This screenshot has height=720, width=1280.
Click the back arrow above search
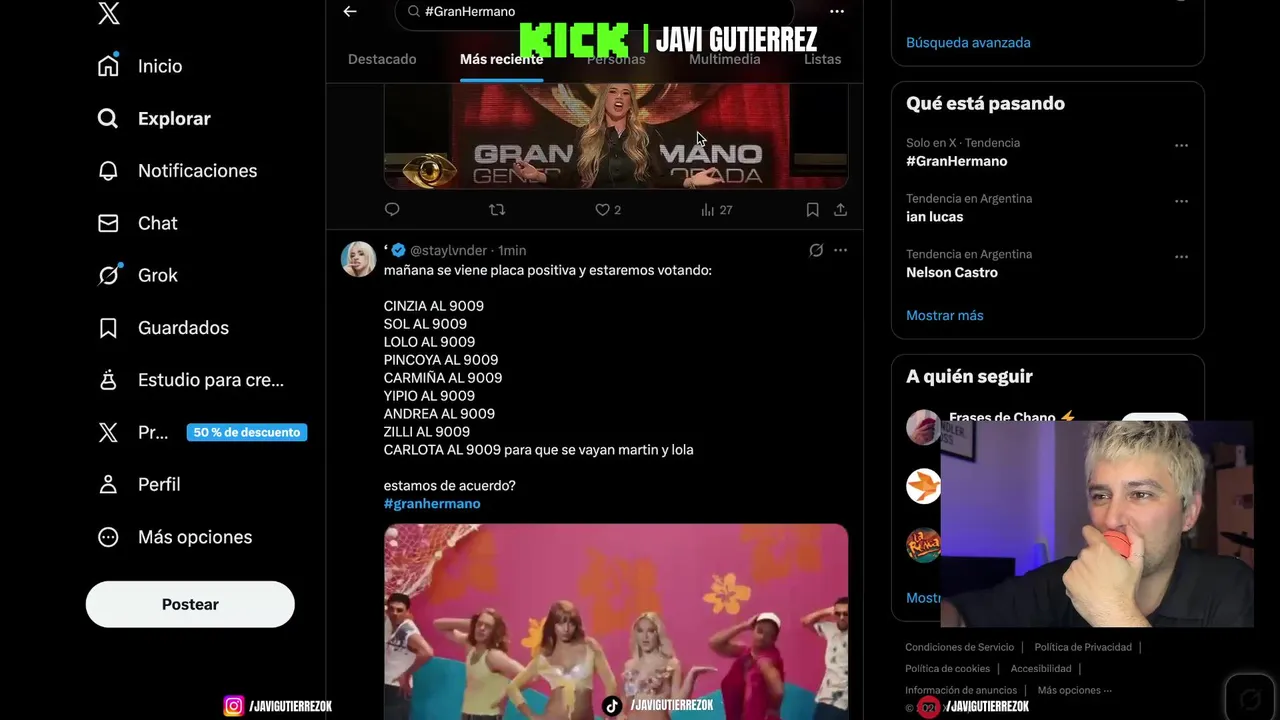(x=350, y=11)
